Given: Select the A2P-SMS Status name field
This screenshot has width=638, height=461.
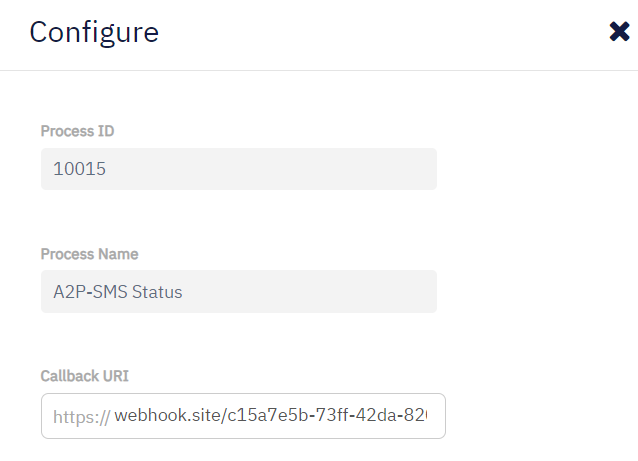Looking at the screenshot, I should (x=238, y=291).
